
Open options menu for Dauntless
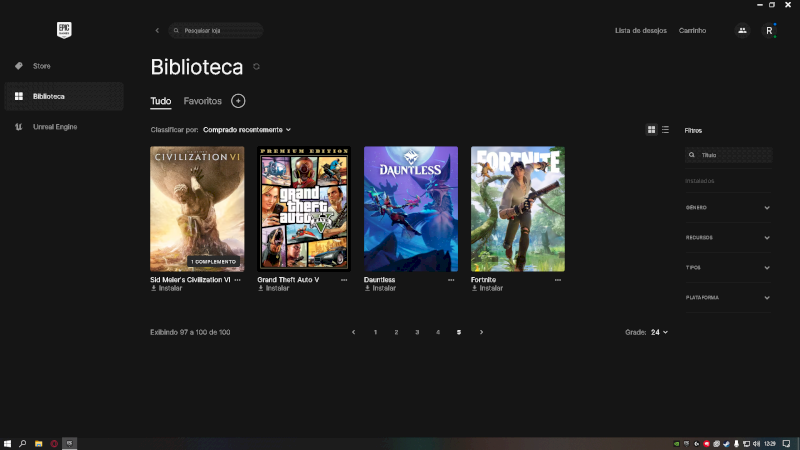451,280
